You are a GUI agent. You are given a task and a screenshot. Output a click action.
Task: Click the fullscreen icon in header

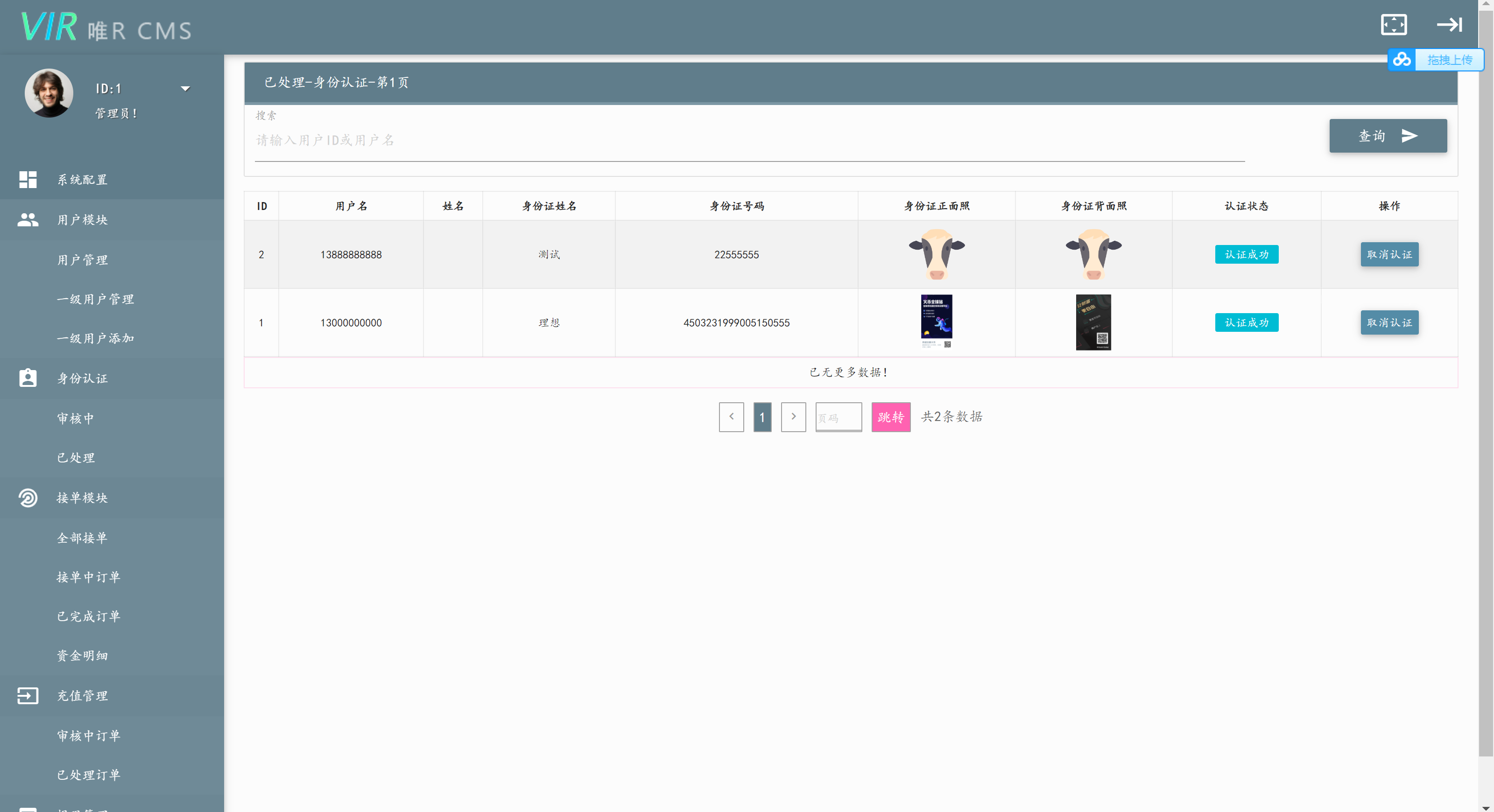(x=1393, y=24)
